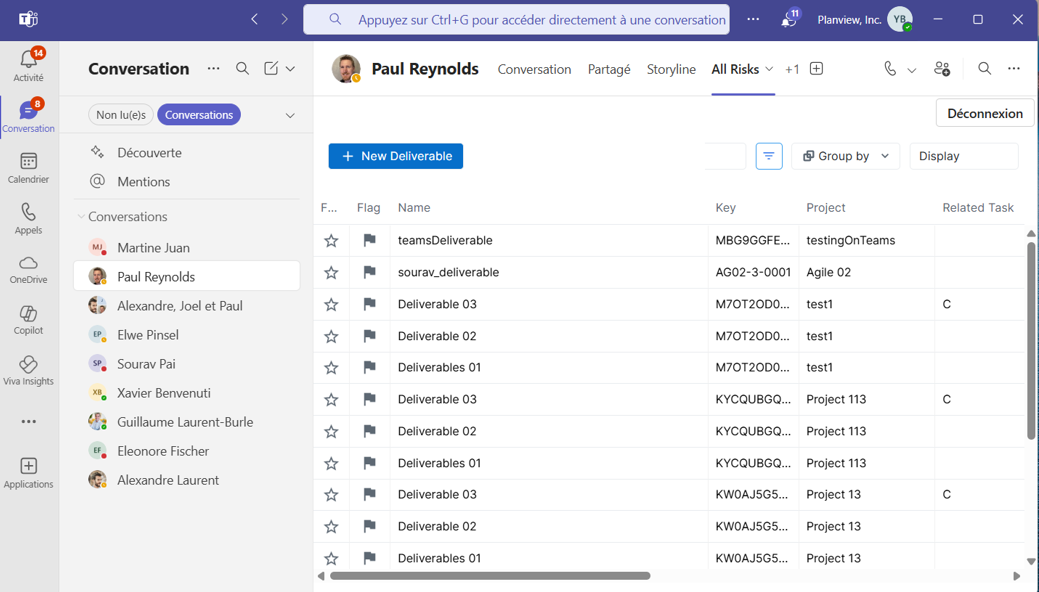Screen dimensions: 1039x592
Task: Open OneDrive from the left rail
Action: [x=28, y=269]
